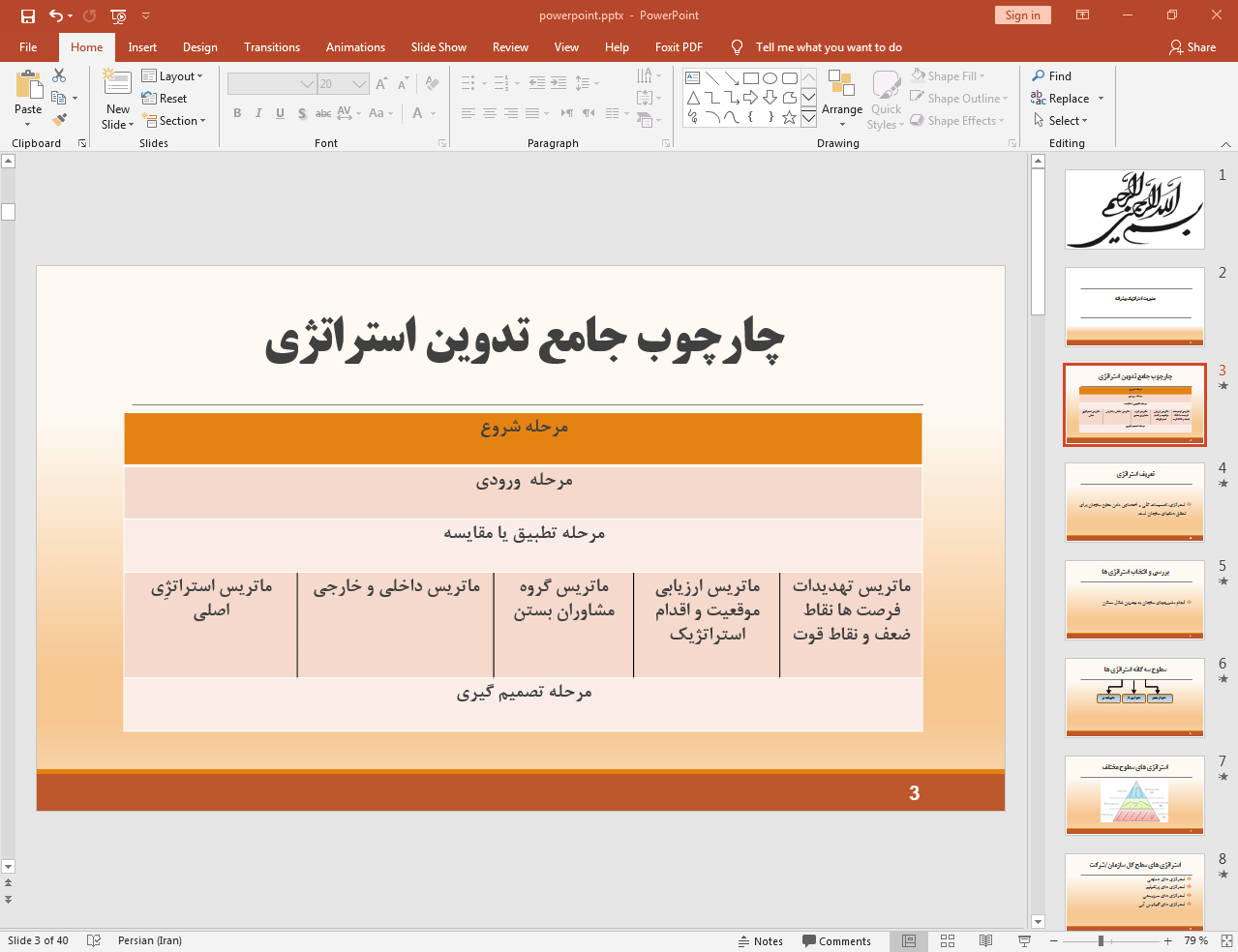Toggle Center text alignment
This screenshot has width=1238, height=952.
[490, 113]
